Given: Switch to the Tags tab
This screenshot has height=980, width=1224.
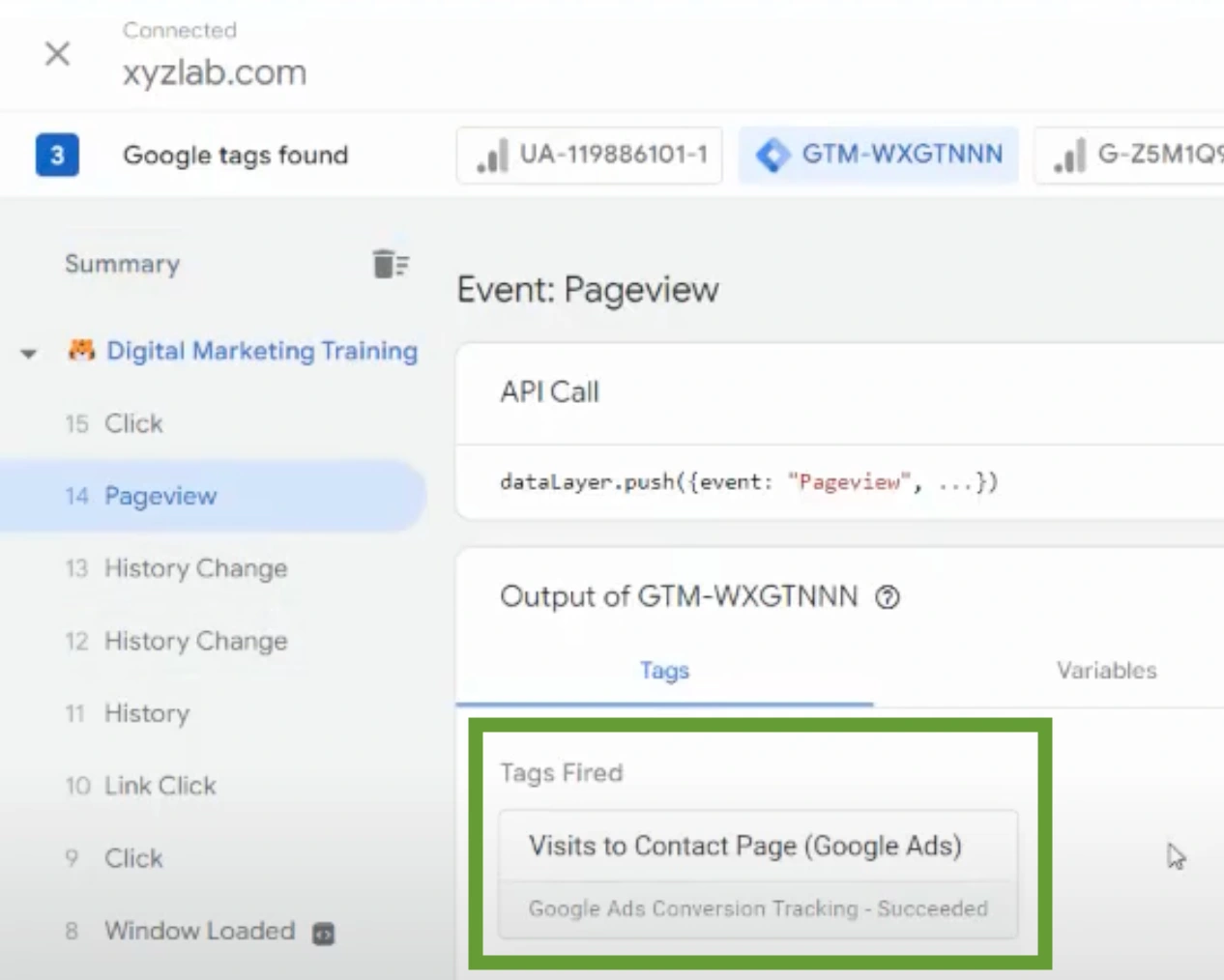Looking at the screenshot, I should click(664, 671).
